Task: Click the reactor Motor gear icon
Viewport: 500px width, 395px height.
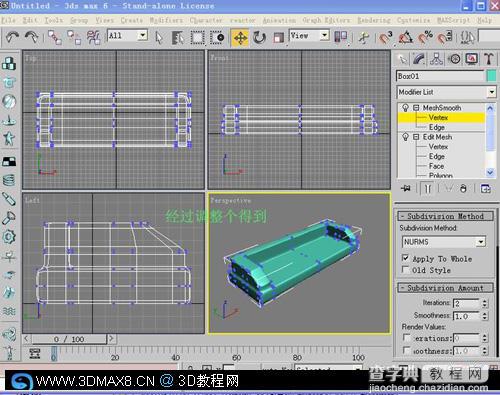Action: pyautogui.click(x=9, y=237)
